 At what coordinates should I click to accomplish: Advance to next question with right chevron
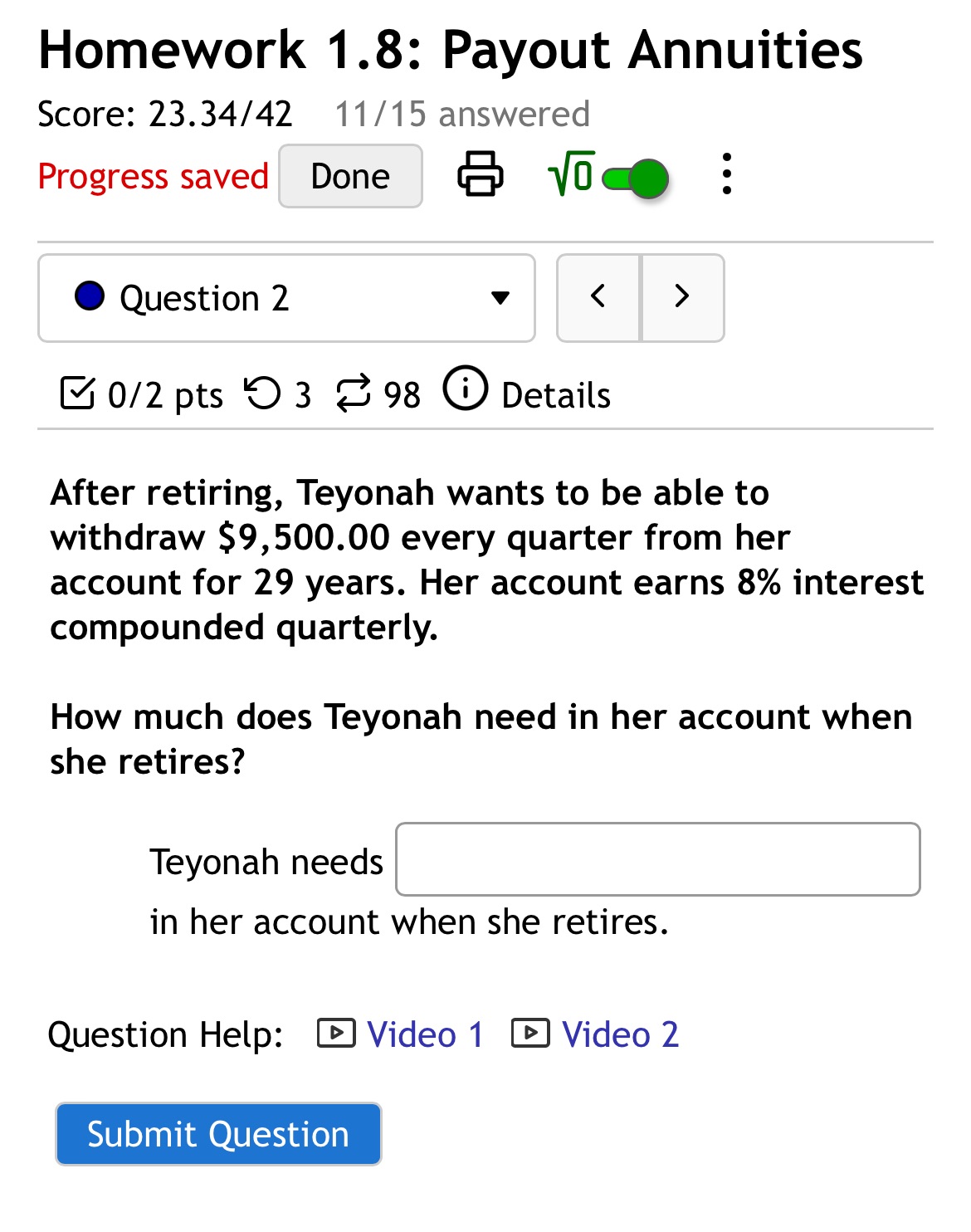[x=682, y=297]
